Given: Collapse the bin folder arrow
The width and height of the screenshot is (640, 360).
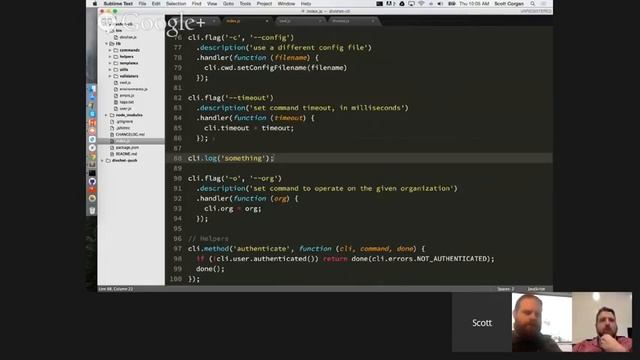Looking at the screenshot, I should pos(107,31).
